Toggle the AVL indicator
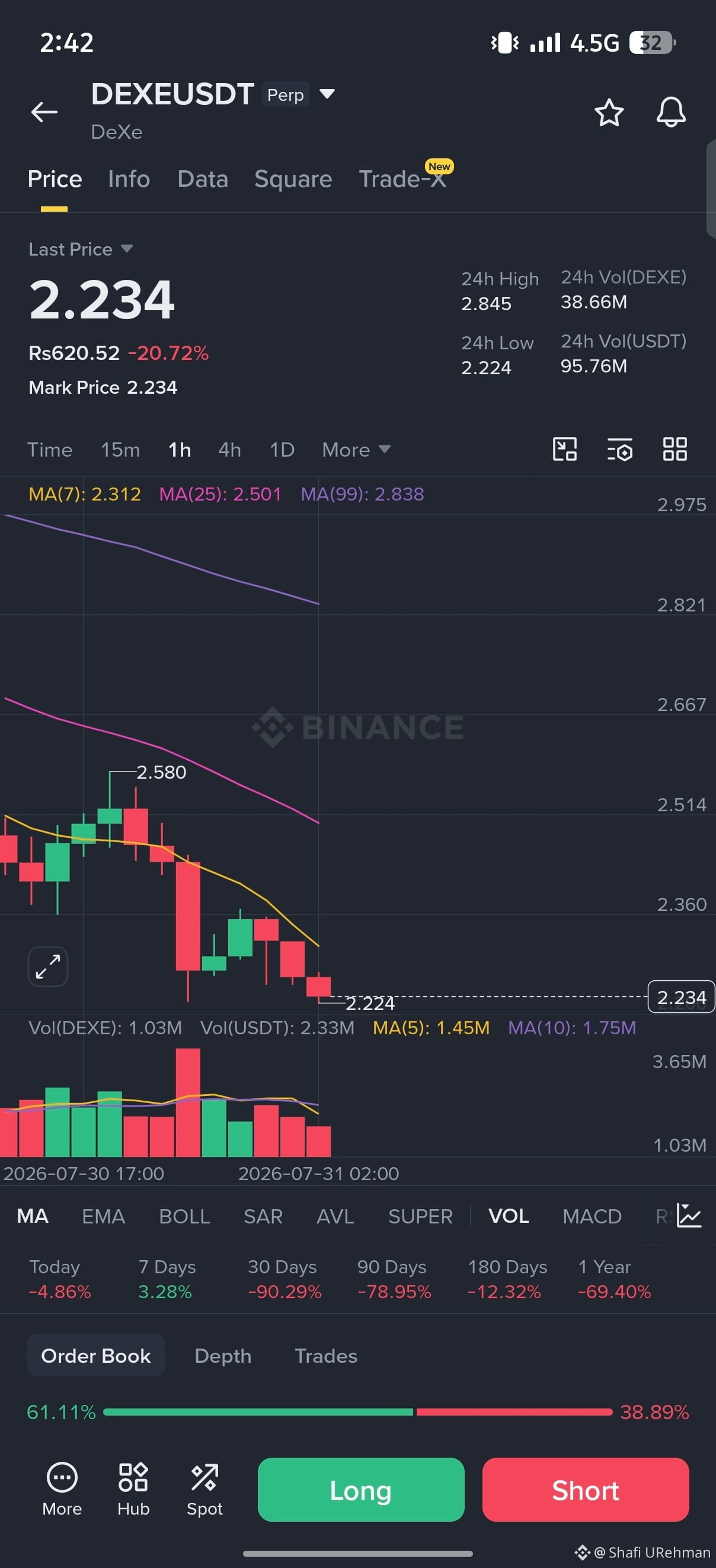The height and width of the screenshot is (1568, 716). coord(335,1216)
